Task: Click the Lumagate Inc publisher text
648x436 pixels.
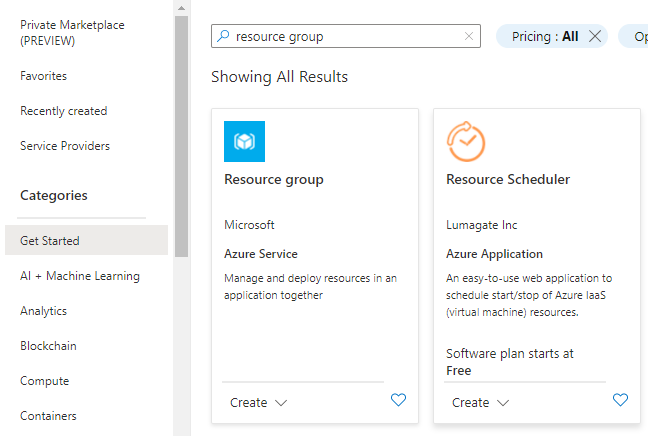Action: (481, 225)
